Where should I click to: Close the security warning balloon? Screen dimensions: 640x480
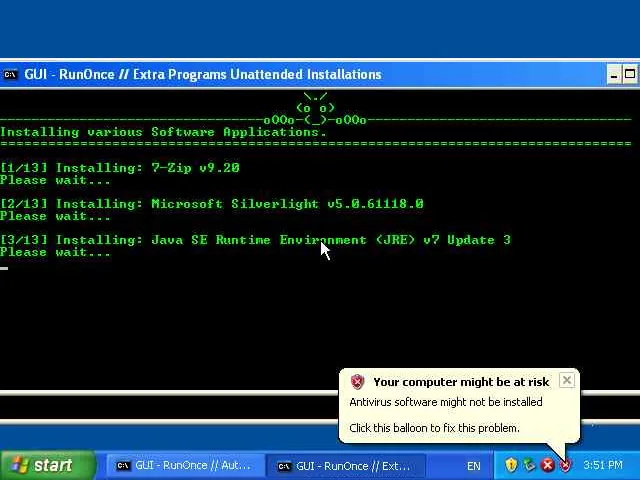(567, 380)
